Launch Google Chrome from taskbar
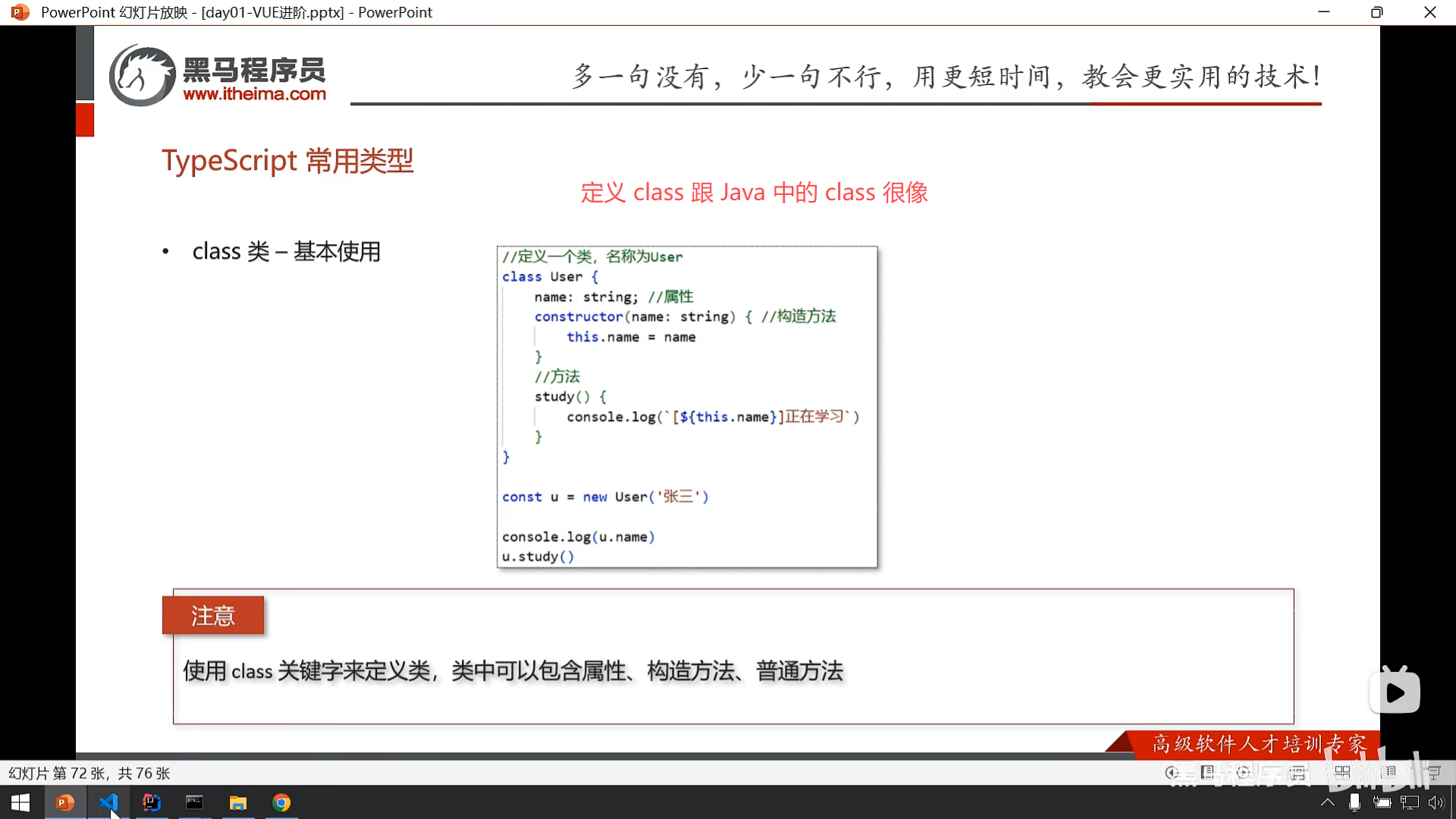This screenshot has width=1456, height=819. [281, 802]
